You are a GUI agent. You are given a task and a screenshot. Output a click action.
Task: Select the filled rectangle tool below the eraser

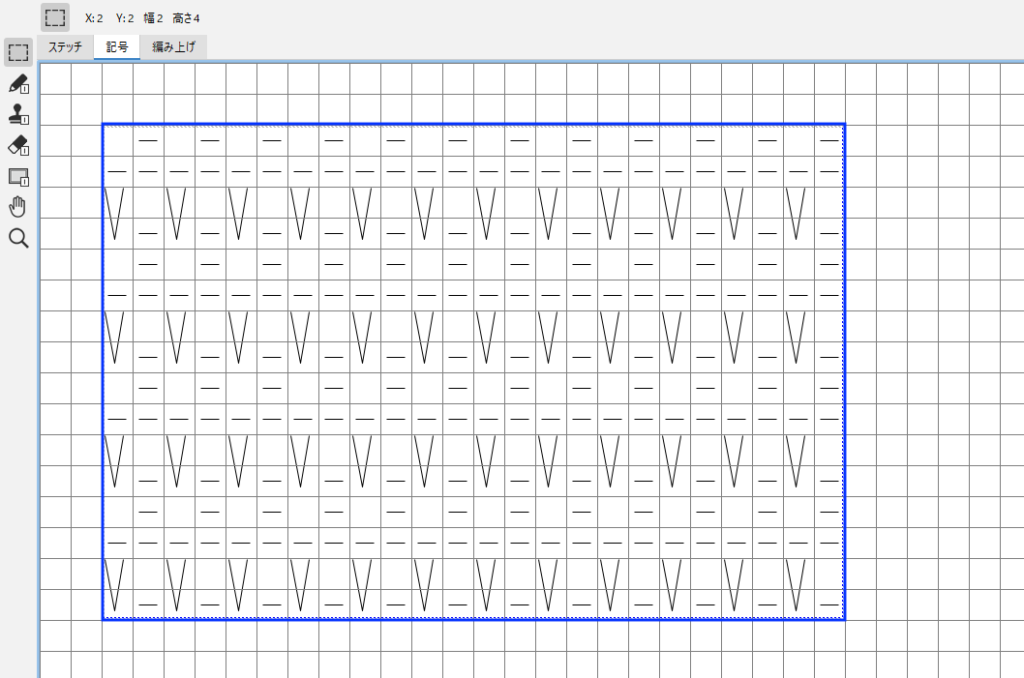18,176
